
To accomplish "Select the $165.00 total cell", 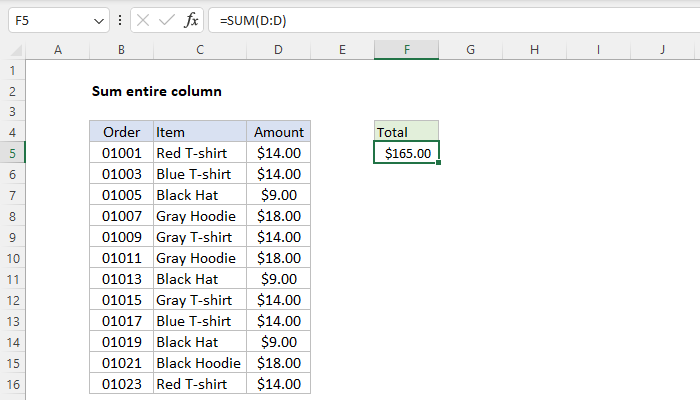I will (x=406, y=153).
